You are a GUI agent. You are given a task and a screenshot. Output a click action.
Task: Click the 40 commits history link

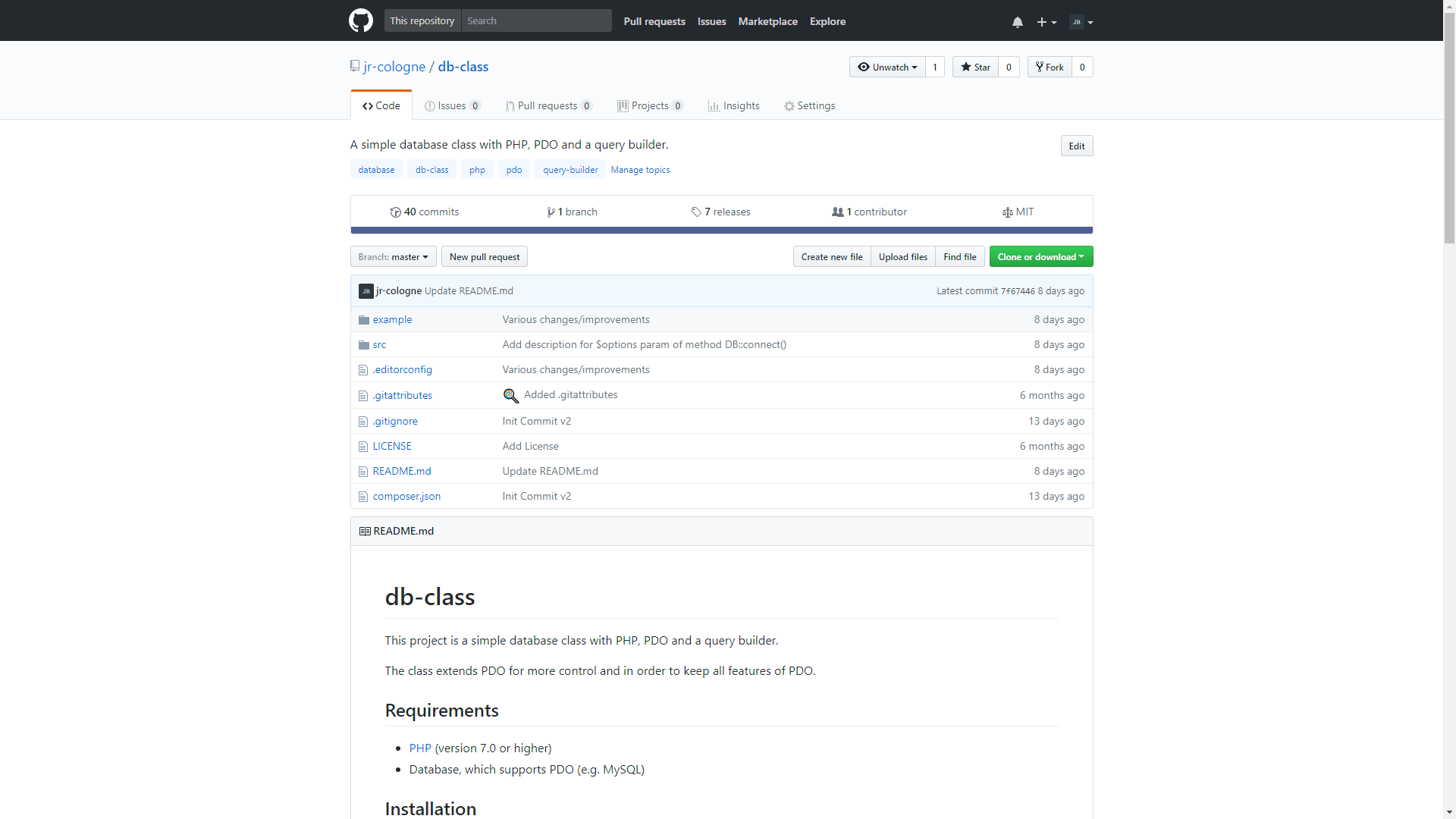click(425, 212)
